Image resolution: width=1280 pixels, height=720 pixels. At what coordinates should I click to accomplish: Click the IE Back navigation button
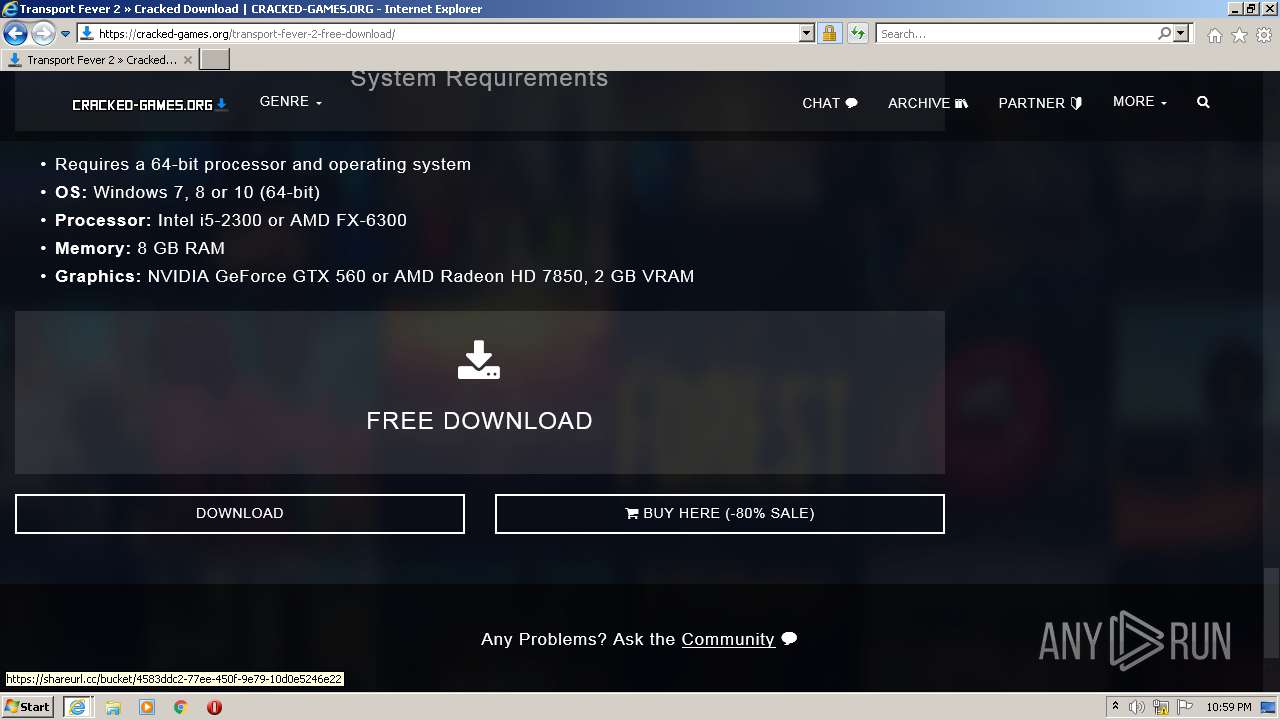pyautogui.click(x=15, y=34)
